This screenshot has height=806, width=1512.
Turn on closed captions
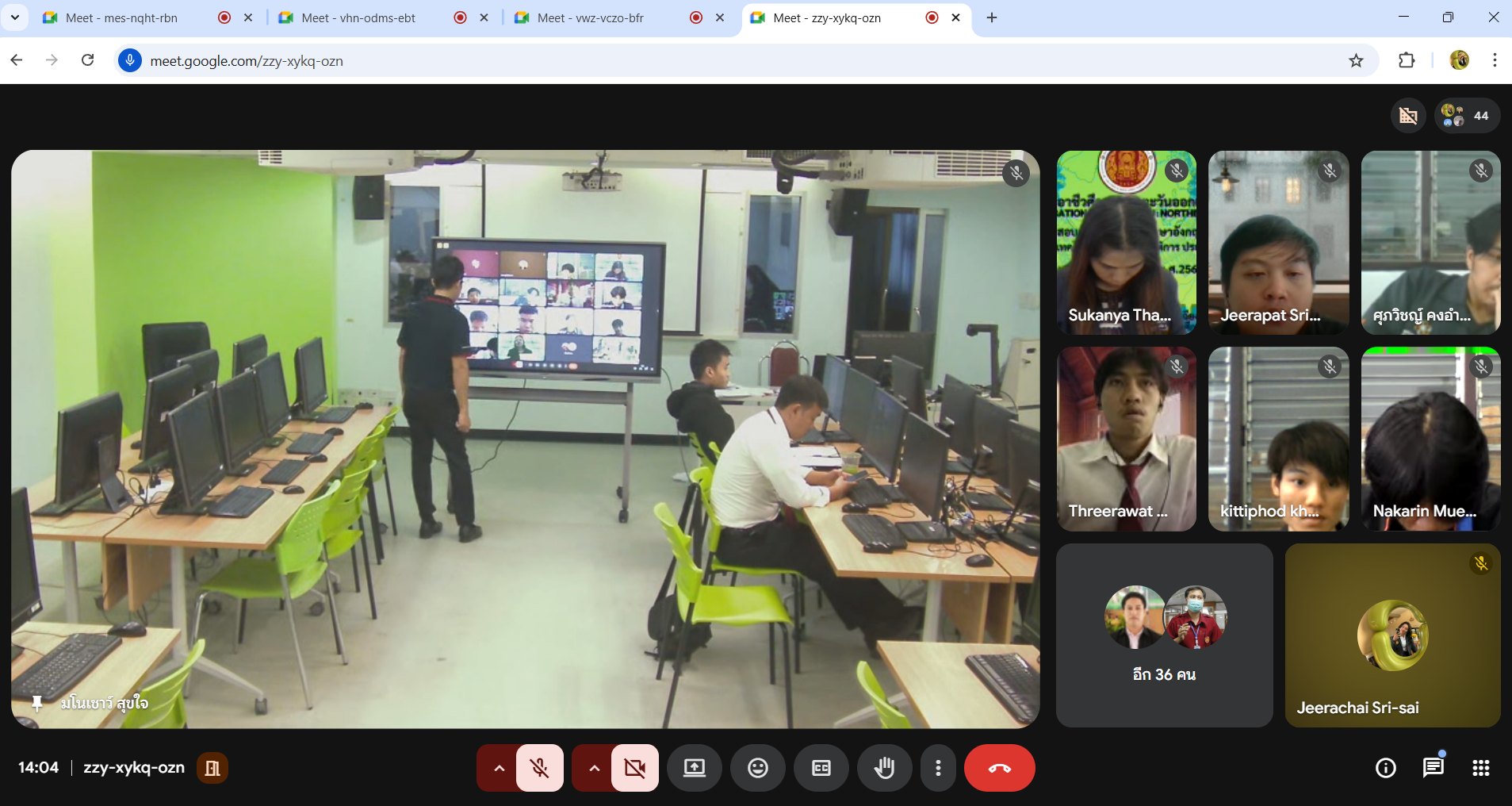(x=821, y=768)
